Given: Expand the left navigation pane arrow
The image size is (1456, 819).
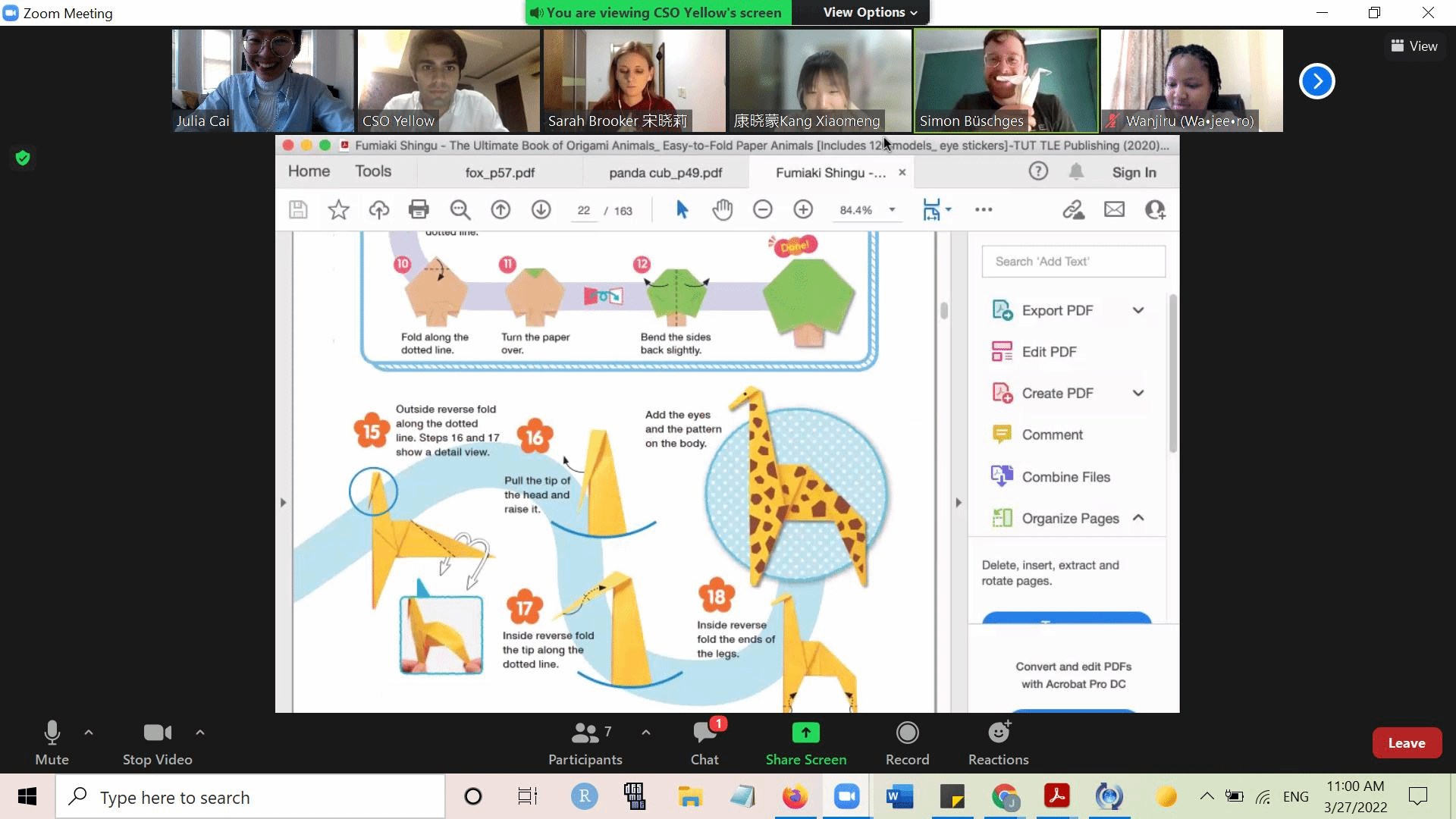Looking at the screenshot, I should pos(284,502).
